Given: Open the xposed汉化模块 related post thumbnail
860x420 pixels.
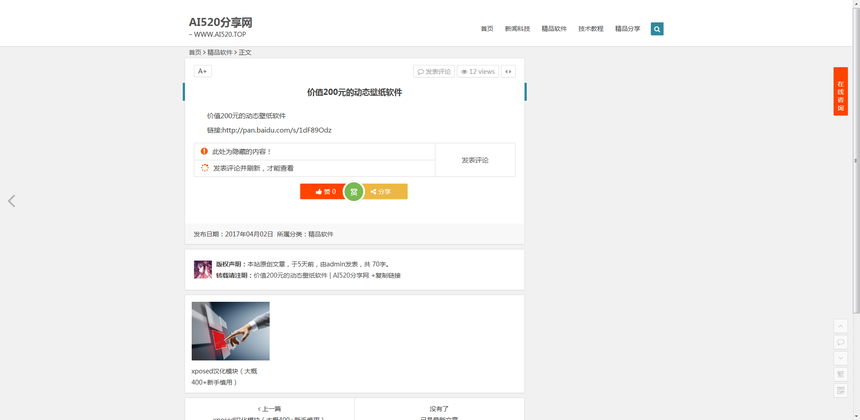Looking at the screenshot, I should tap(230, 331).
